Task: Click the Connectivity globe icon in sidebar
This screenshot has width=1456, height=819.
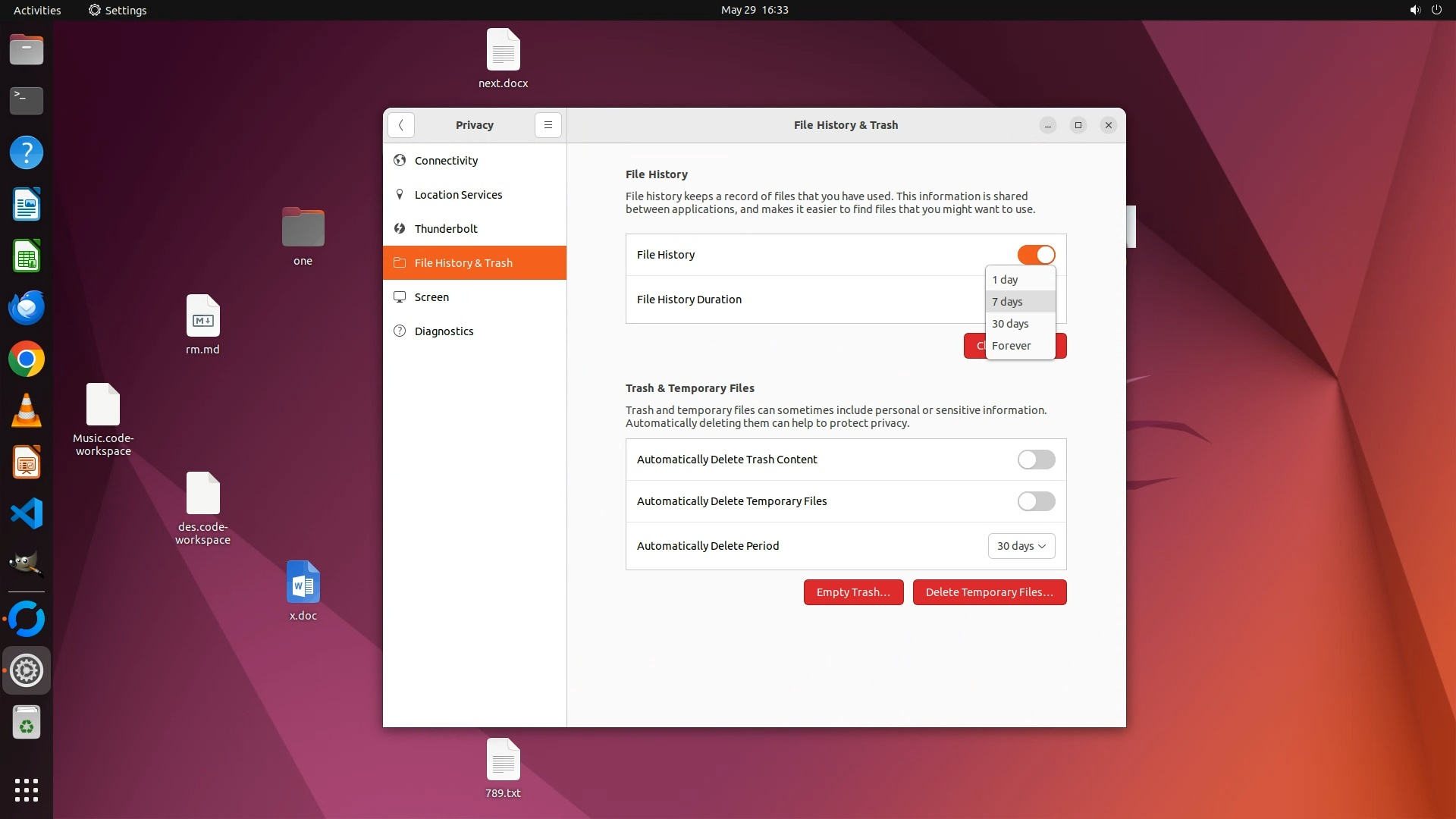Action: (x=400, y=161)
